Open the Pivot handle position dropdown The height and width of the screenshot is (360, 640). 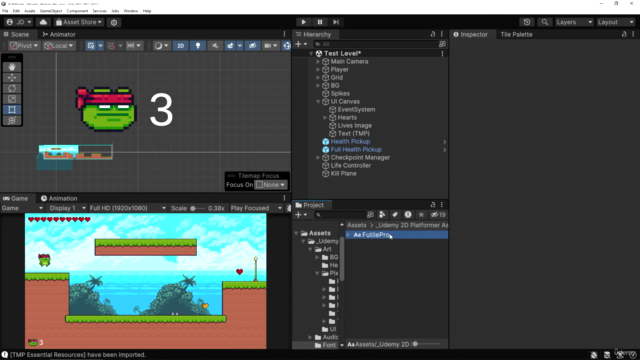(x=24, y=46)
